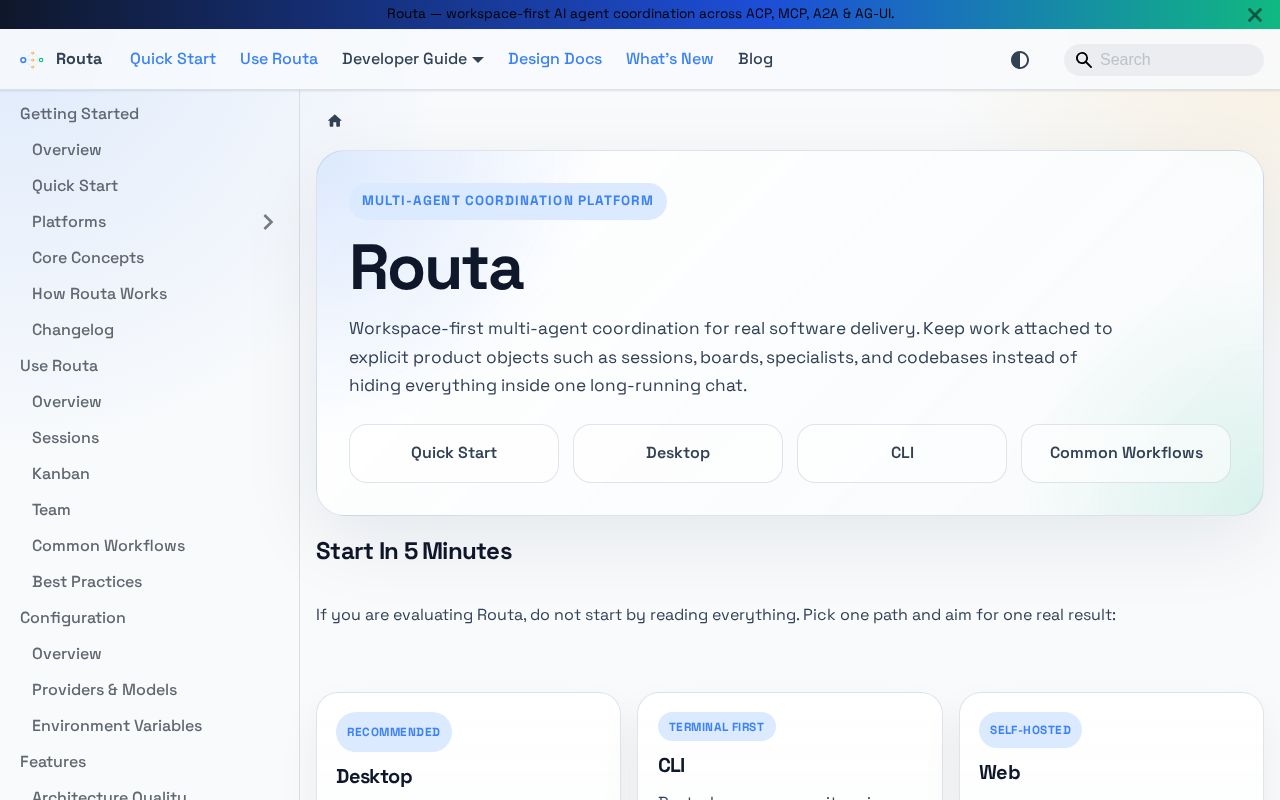Open Team sidebar item
Viewport: 1280px width, 800px height.
(51, 510)
